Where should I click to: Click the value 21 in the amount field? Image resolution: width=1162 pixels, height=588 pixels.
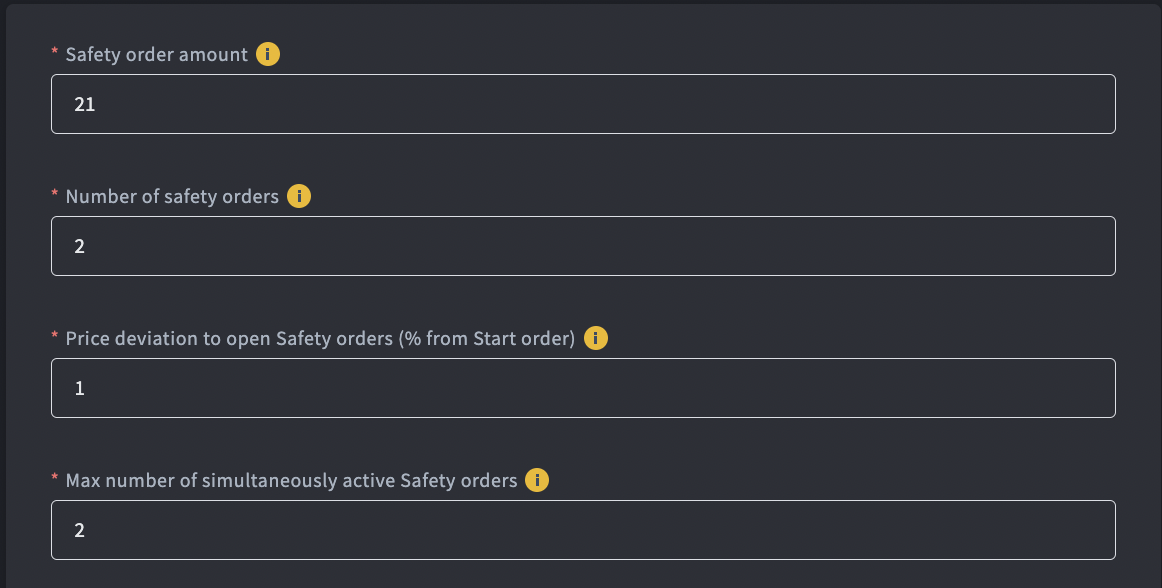coord(84,105)
